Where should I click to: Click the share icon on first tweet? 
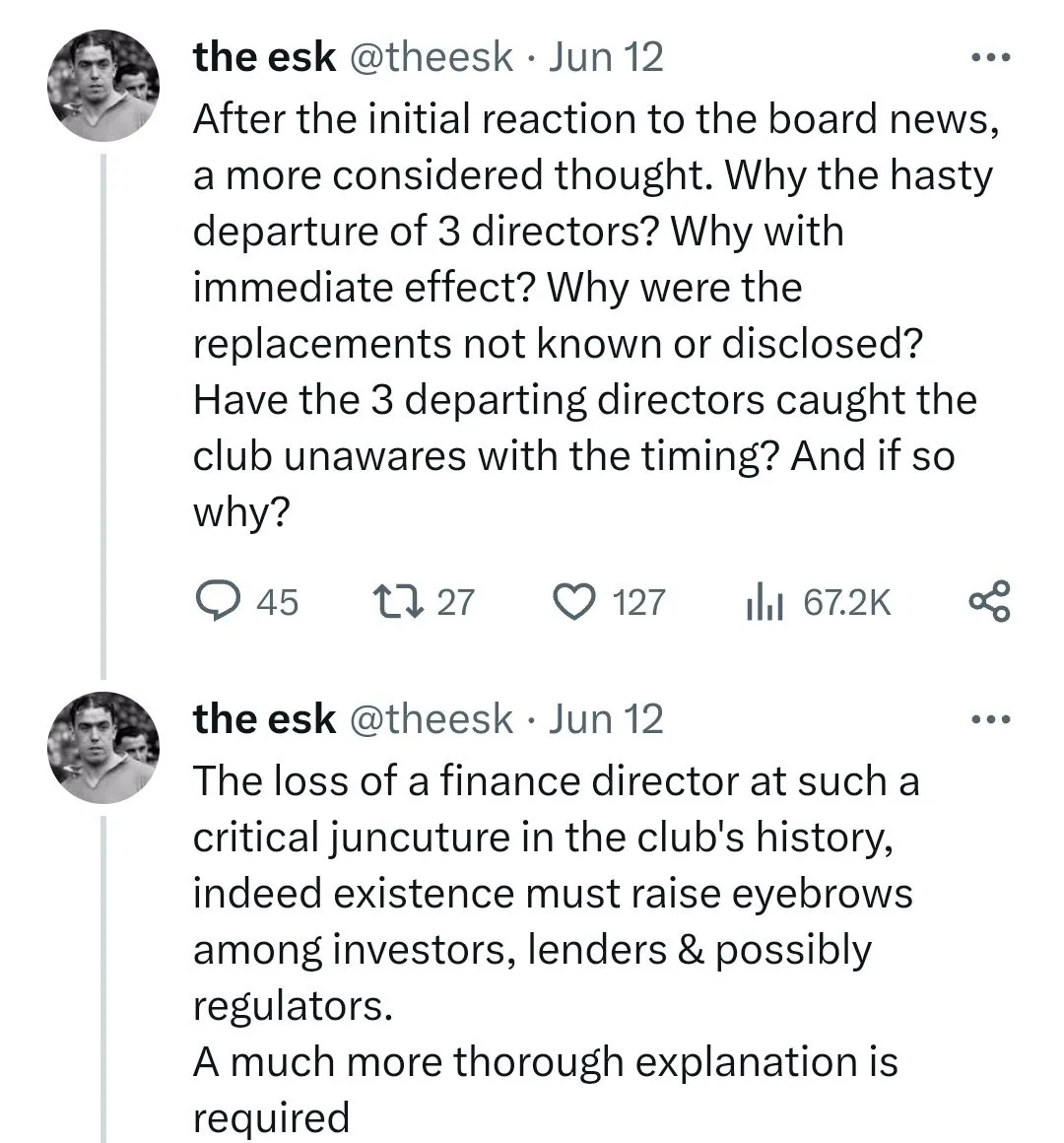(x=989, y=601)
